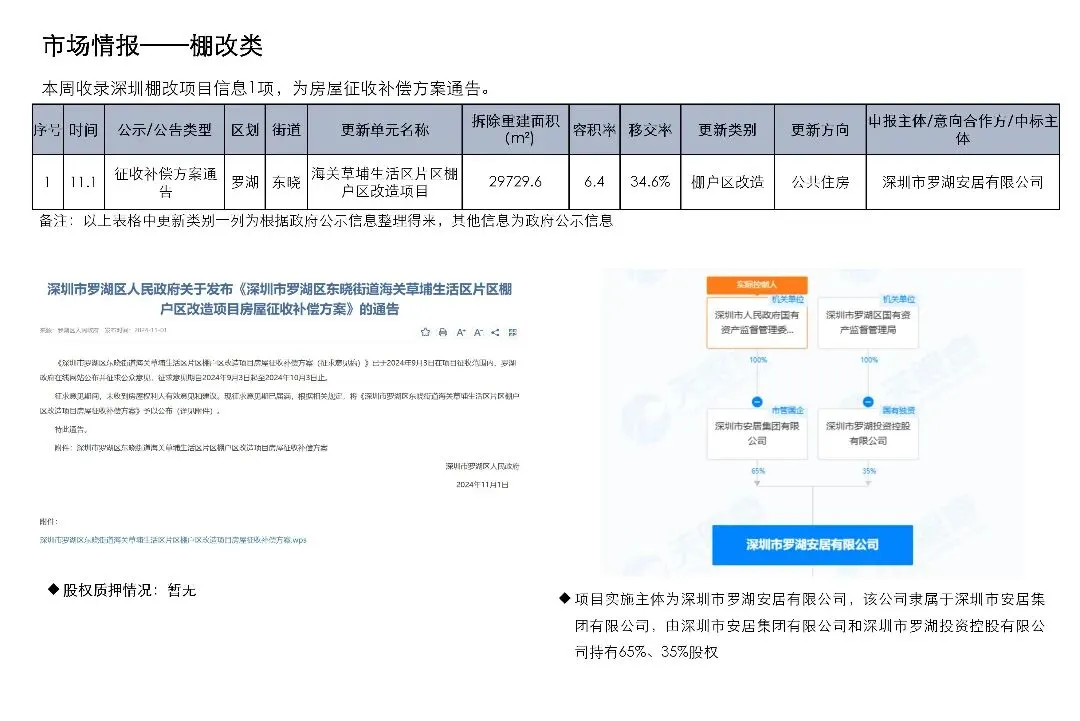Click the 备注 note line below the table

coord(326,221)
